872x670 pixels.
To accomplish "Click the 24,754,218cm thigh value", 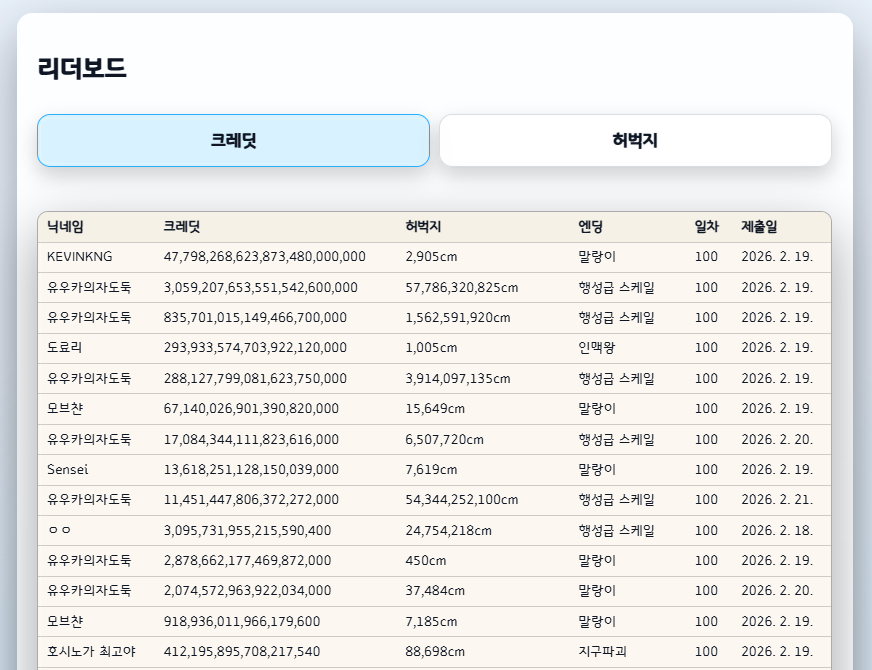I will (448, 530).
